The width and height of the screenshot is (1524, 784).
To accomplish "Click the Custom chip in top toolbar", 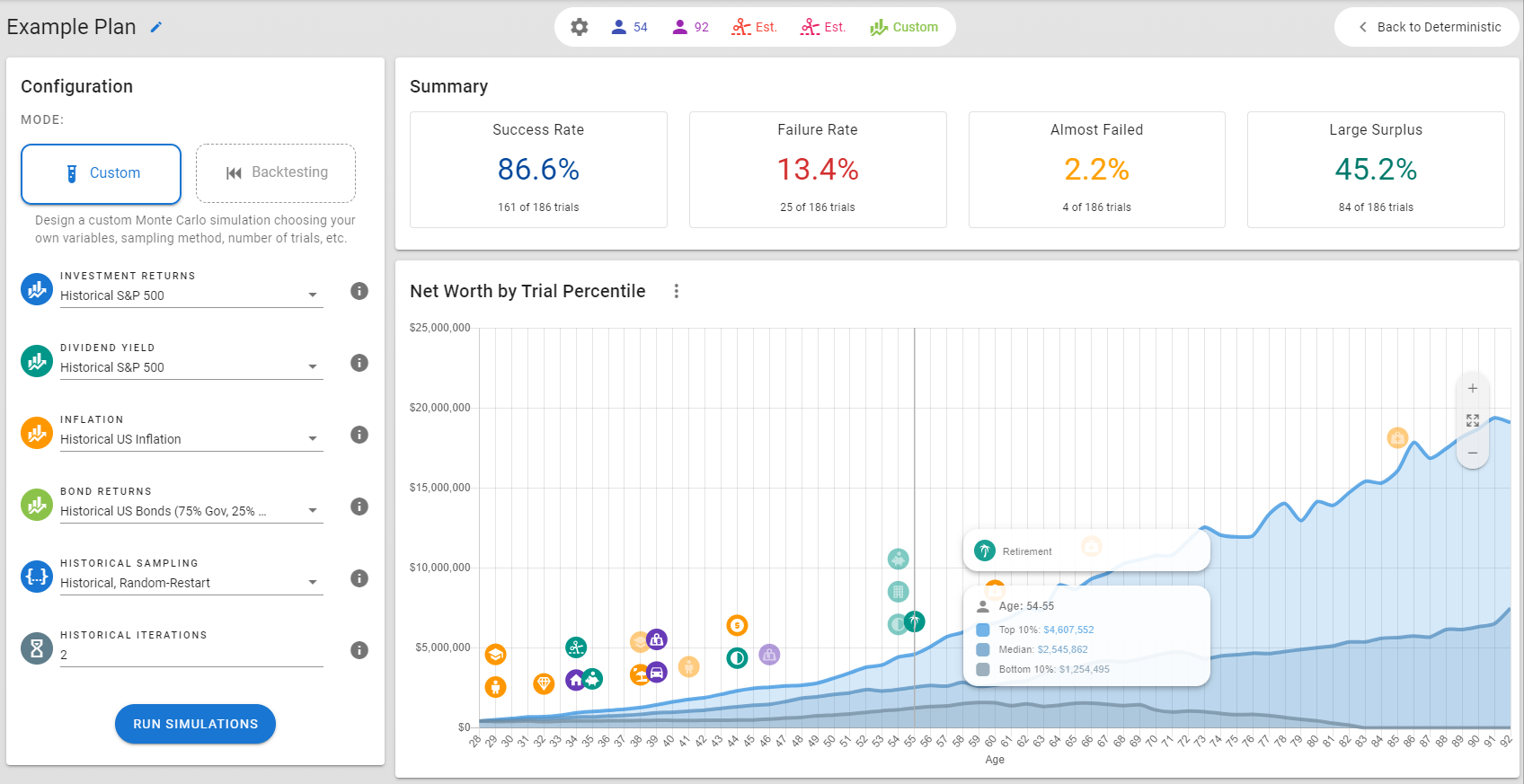I will pyautogui.click(x=904, y=27).
